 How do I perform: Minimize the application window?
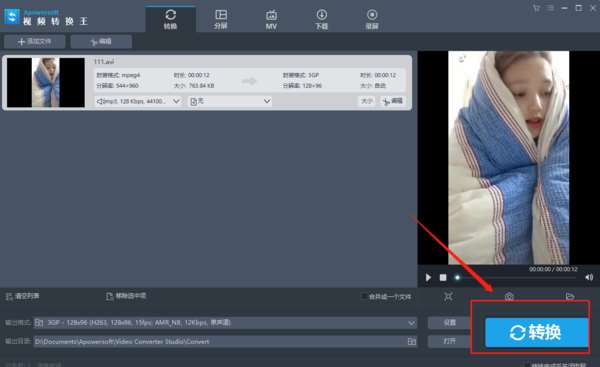(564, 8)
